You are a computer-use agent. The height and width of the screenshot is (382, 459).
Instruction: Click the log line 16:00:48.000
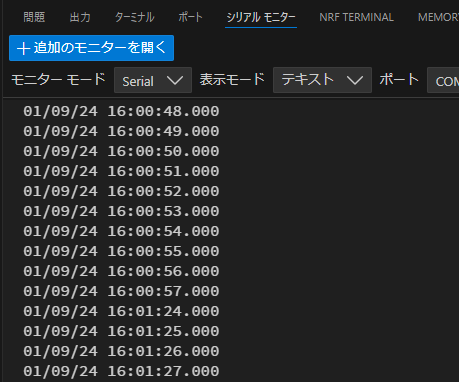(121, 111)
